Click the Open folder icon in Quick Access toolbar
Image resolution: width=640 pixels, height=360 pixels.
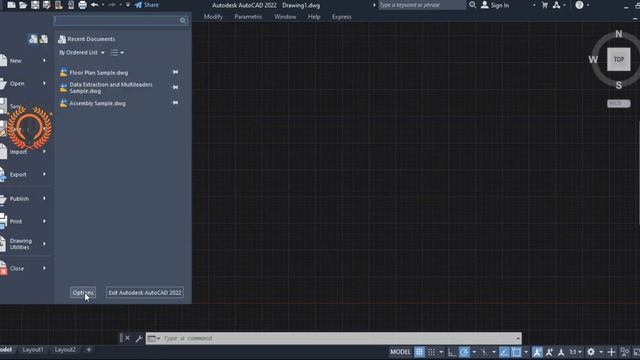[23, 5]
